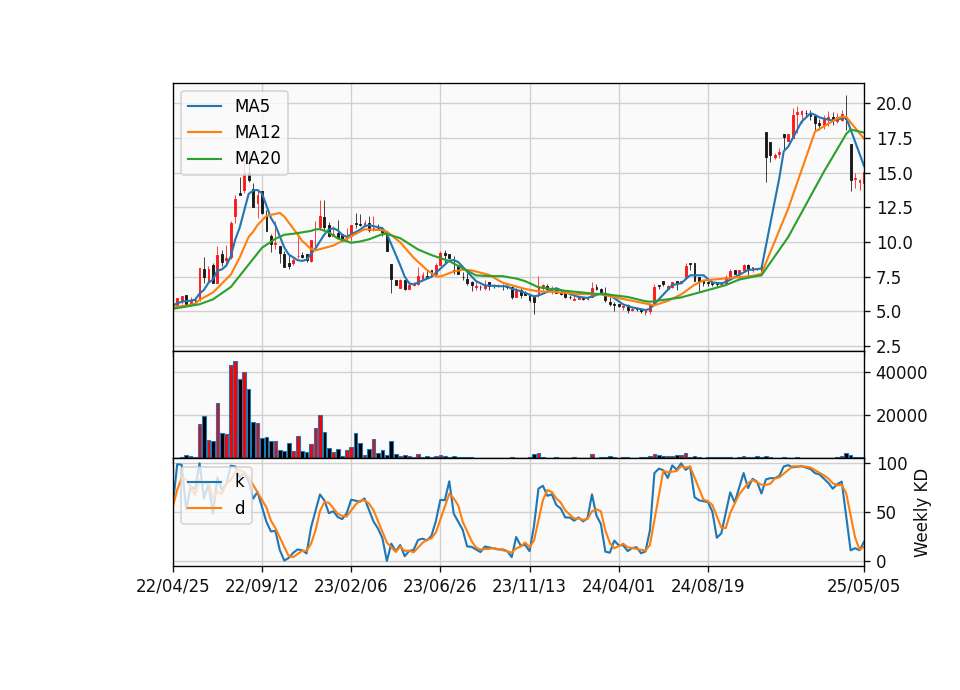Click the d legend label in KD panel
Image resolution: width=960 pixels, height=690 pixels.
pyautogui.click(x=239, y=507)
